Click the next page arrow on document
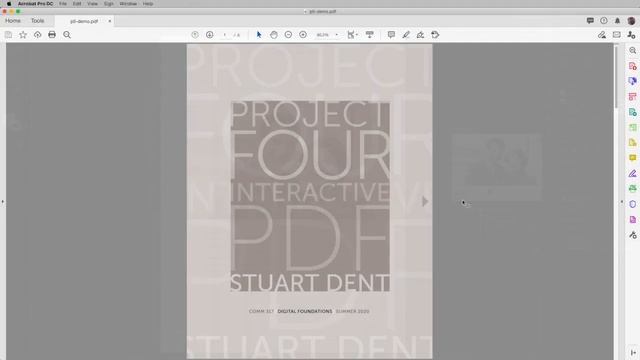This screenshot has height=360, width=640. (425, 201)
